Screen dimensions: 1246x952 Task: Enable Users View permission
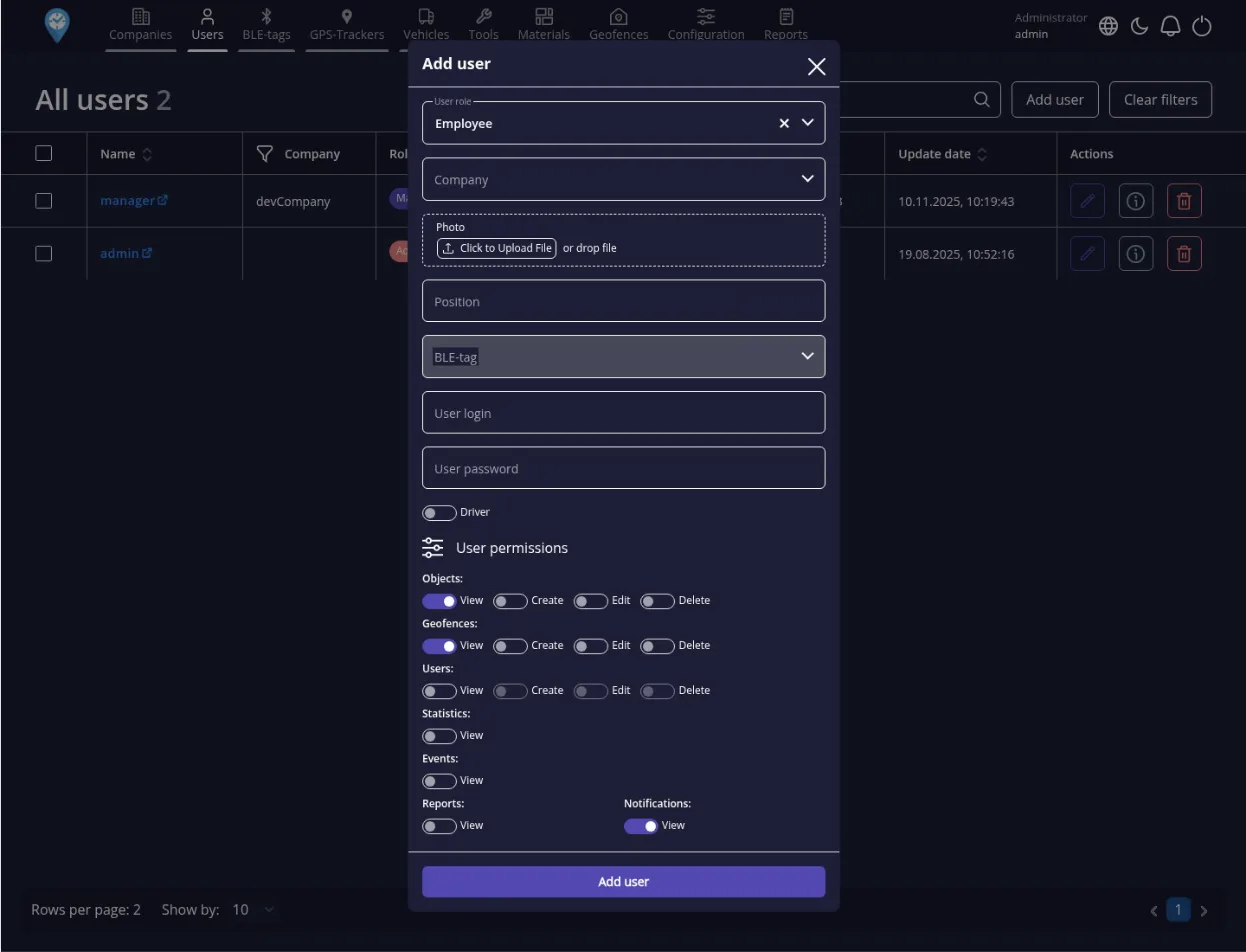(439, 691)
